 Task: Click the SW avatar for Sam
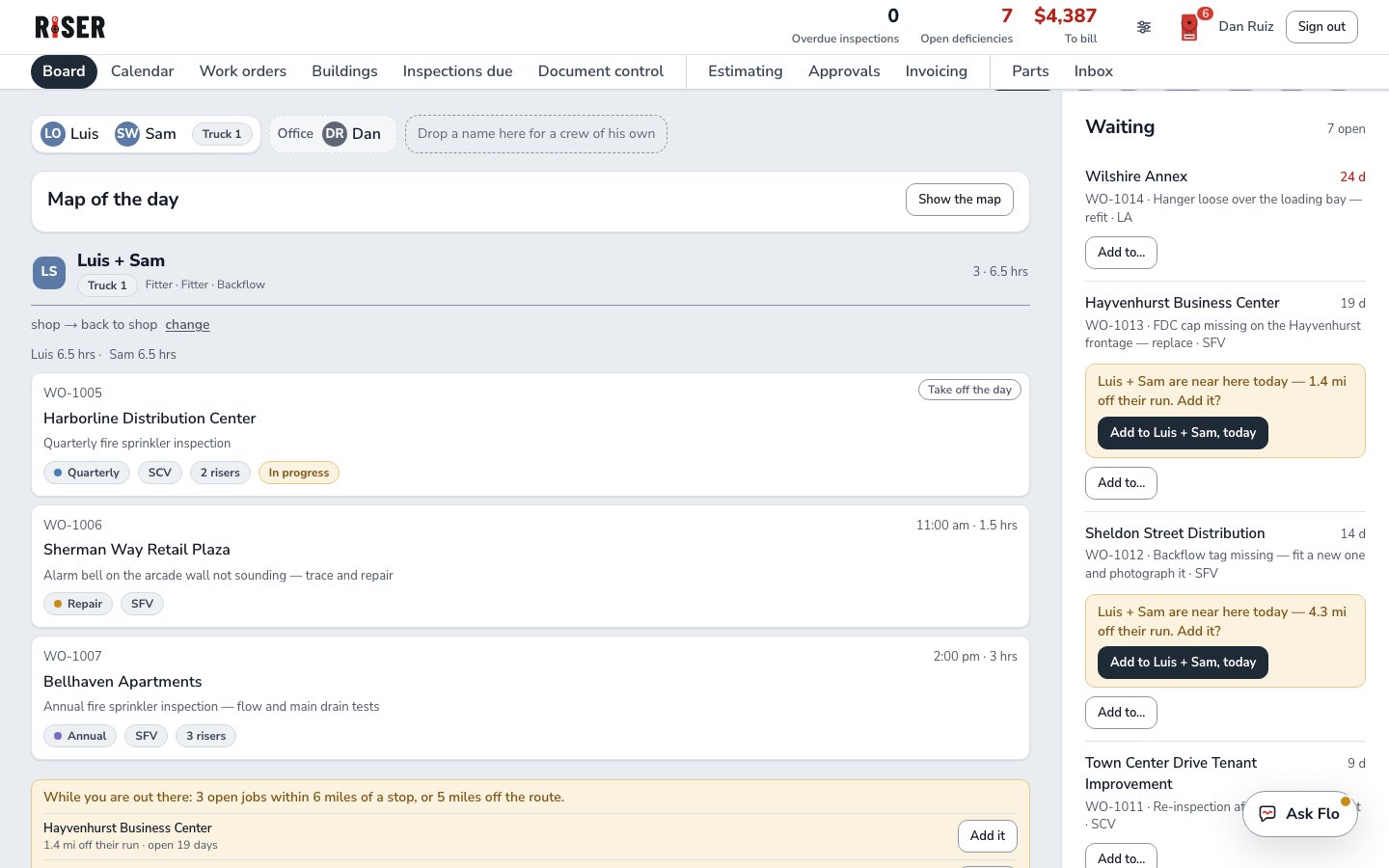point(127,134)
